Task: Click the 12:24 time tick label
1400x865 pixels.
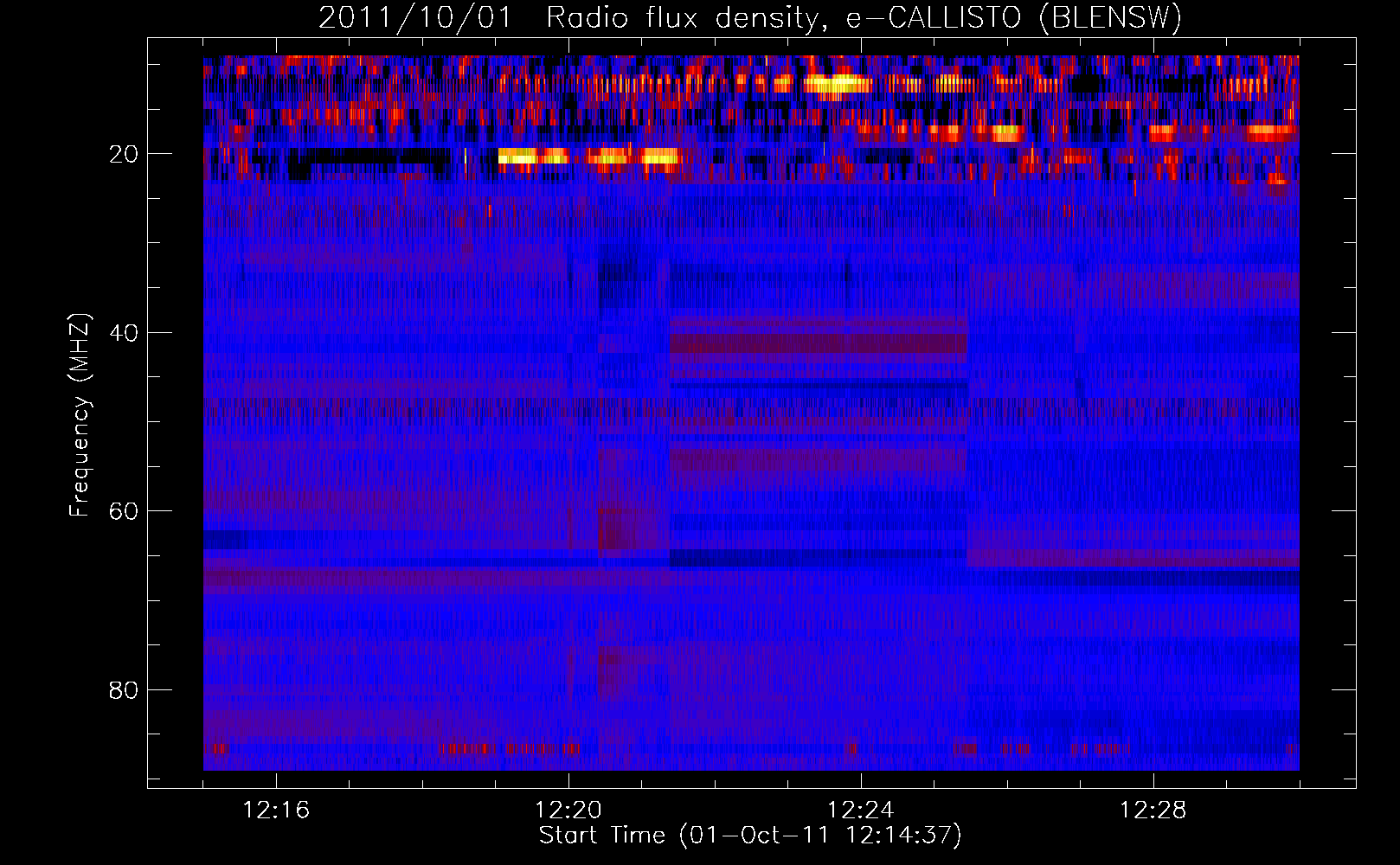Action: 861,811
